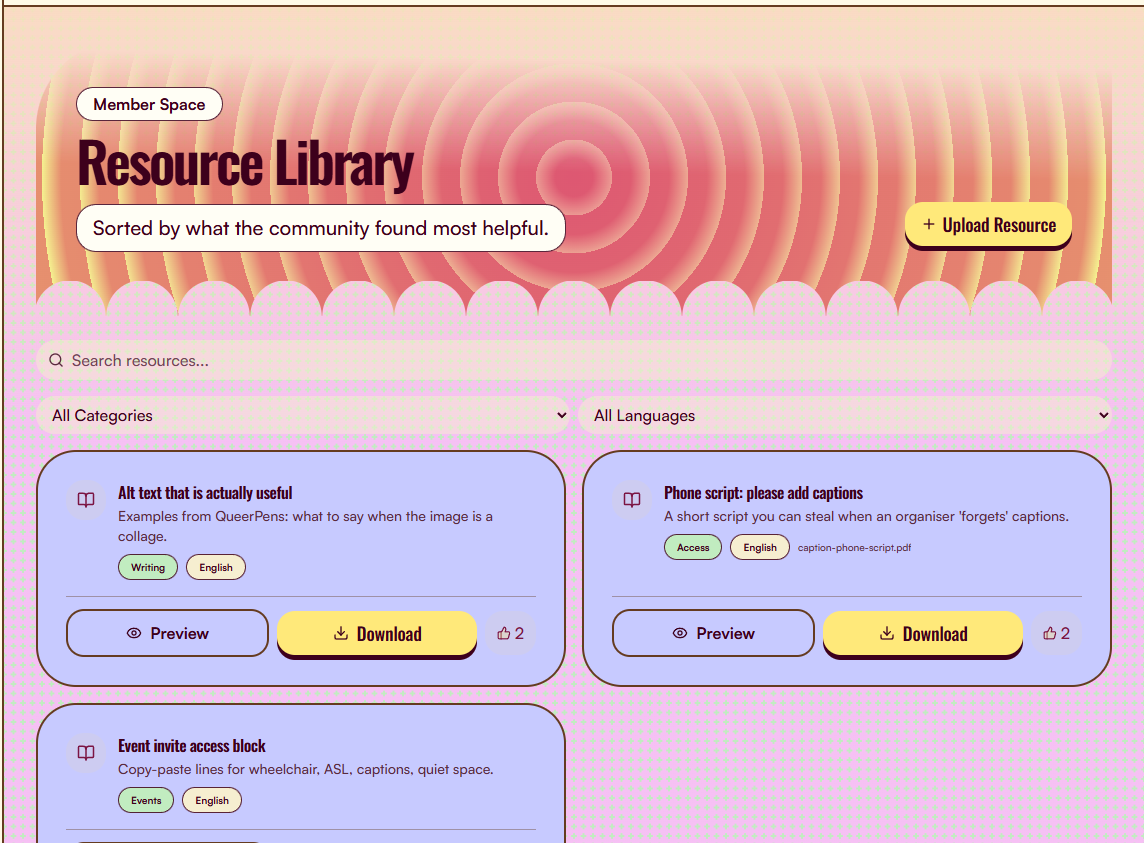
Task: Select the Writing tag on Alt text card
Action: (x=148, y=567)
